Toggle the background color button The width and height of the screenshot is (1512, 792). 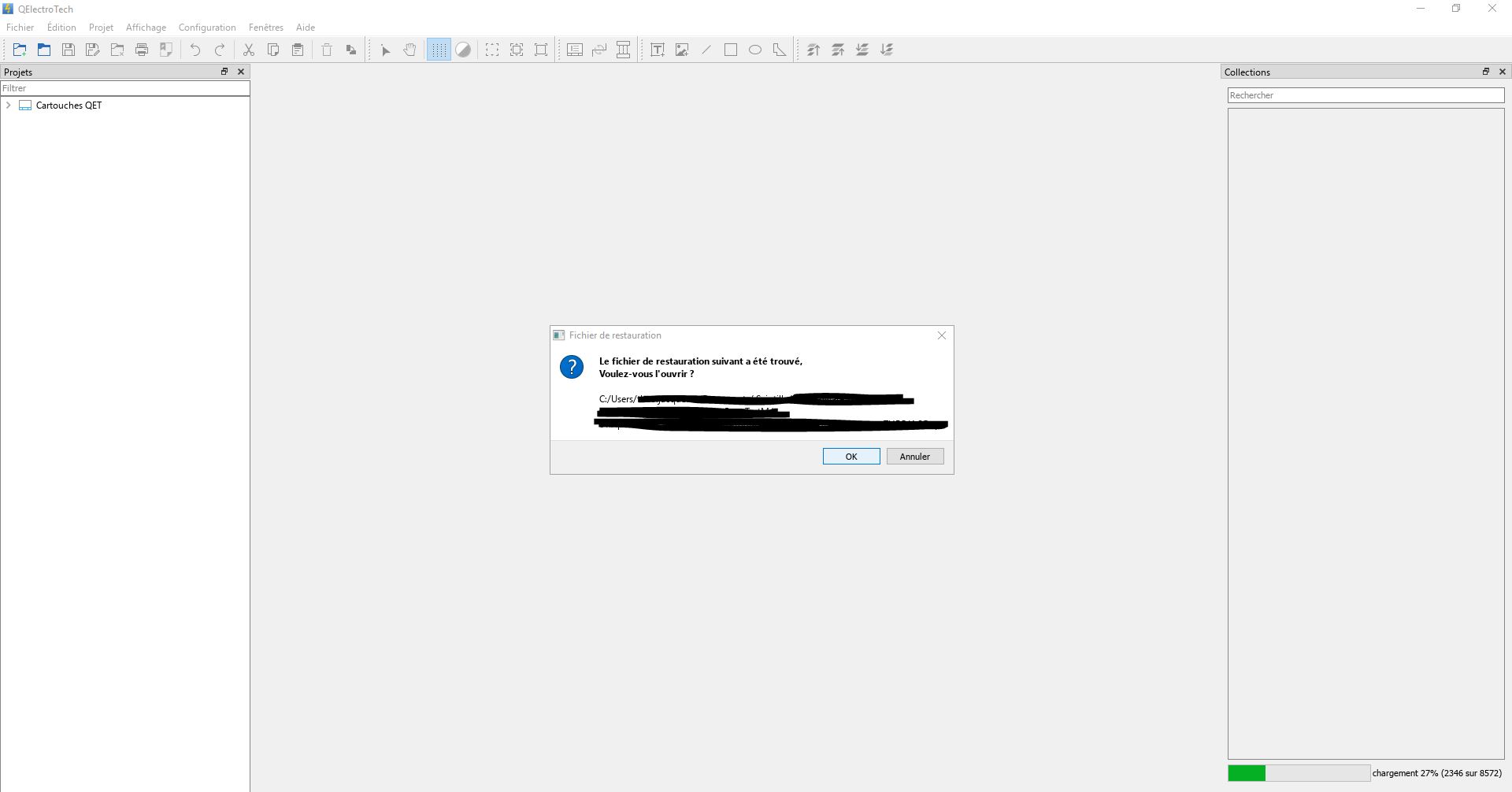[x=463, y=50]
